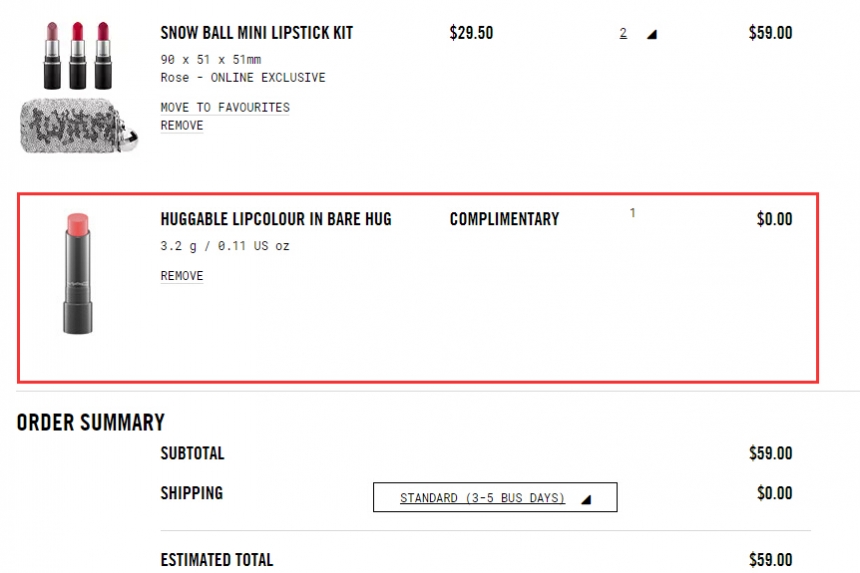
Task: Click the Subtotal label
Action: pyautogui.click(x=192, y=453)
